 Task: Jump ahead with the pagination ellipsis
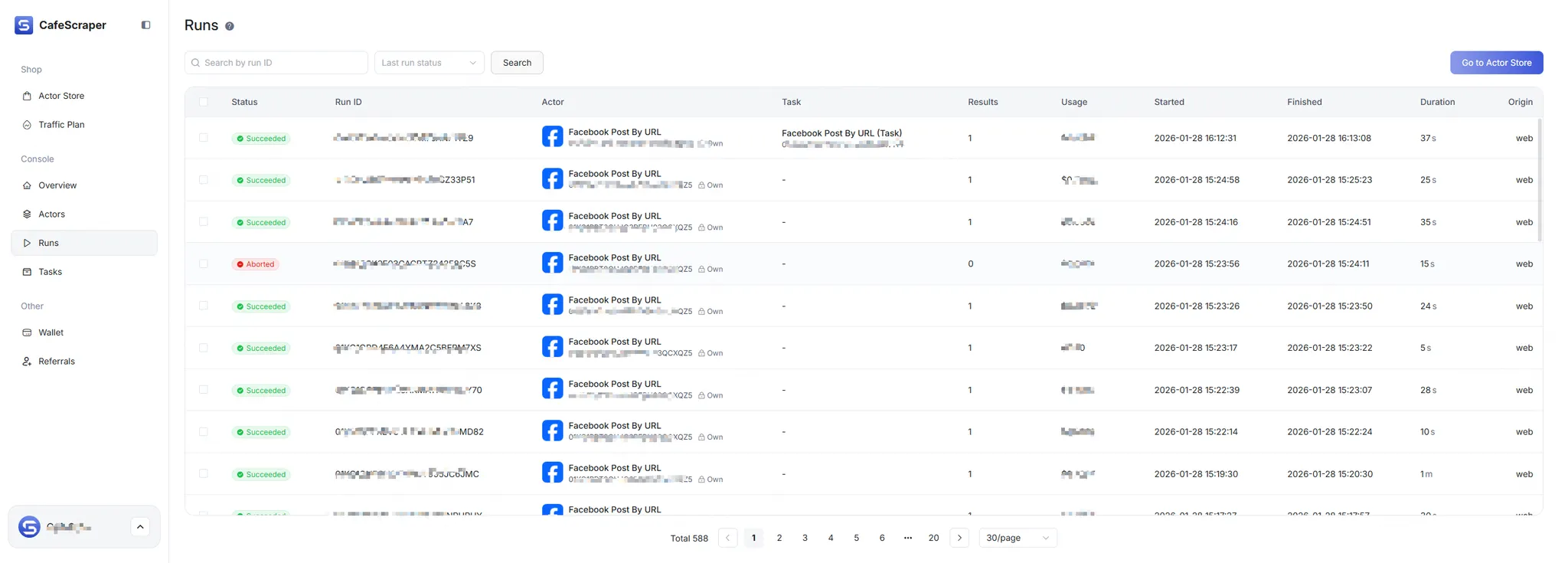908,538
